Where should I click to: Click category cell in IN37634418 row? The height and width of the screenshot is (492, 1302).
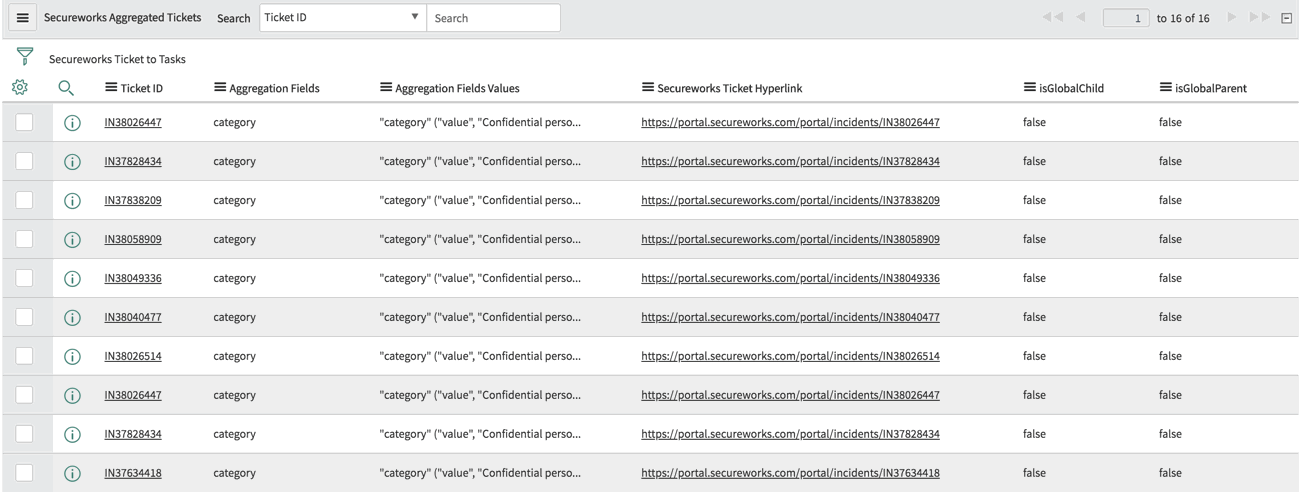coord(234,473)
